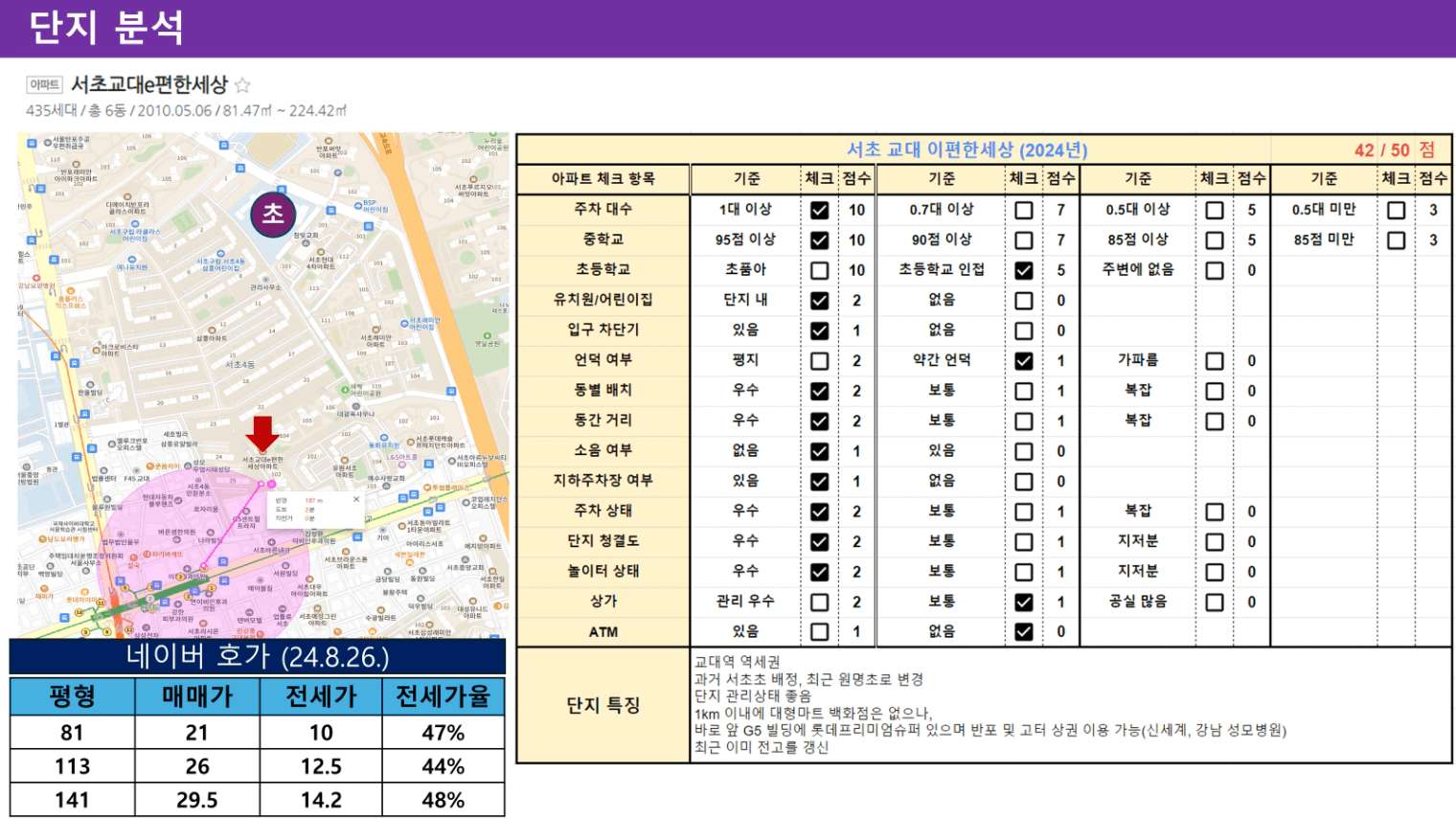Viewport: 1456px width, 819px height.
Task: Check the 언덕 여부 '가파름' checkbox
Action: (x=1215, y=361)
